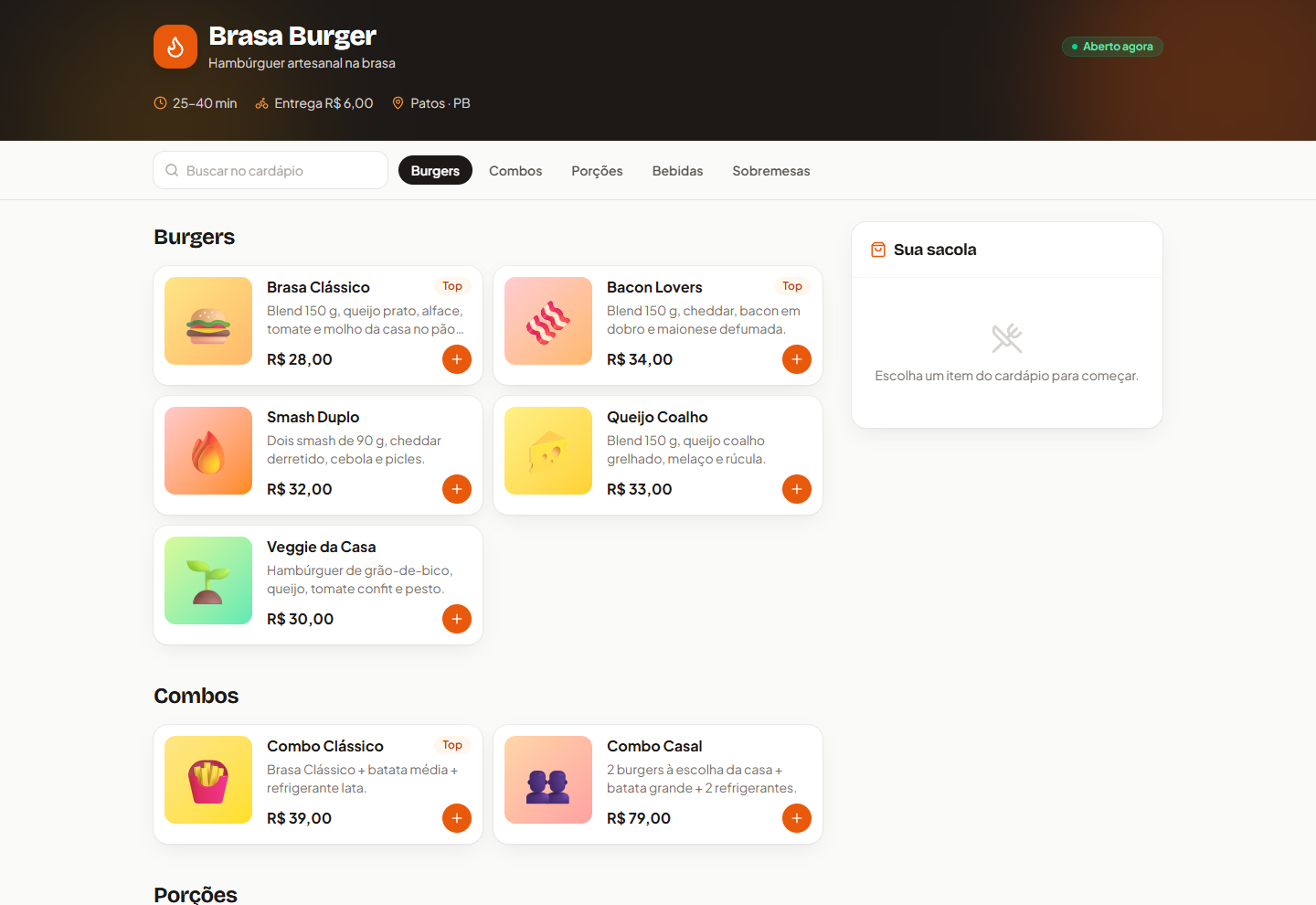The width and height of the screenshot is (1316, 905).
Task: Go to the Bebidas tab
Action: pos(677,170)
